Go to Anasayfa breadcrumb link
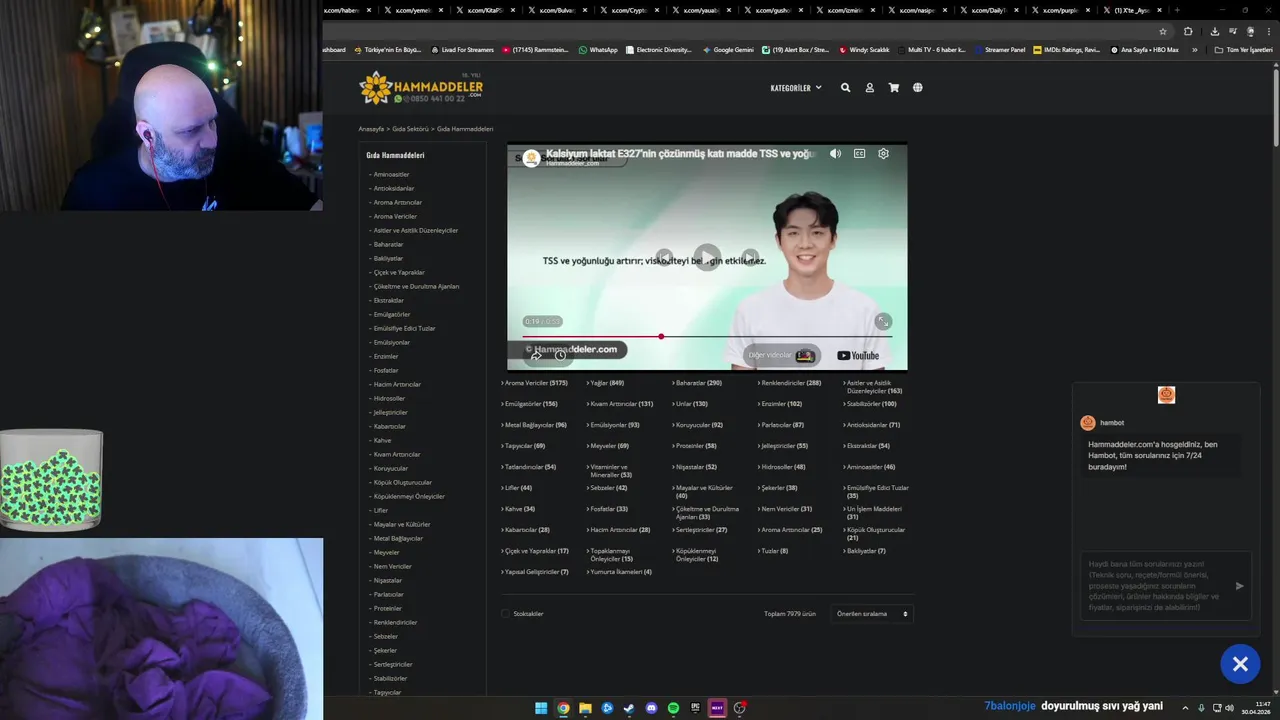 (371, 129)
